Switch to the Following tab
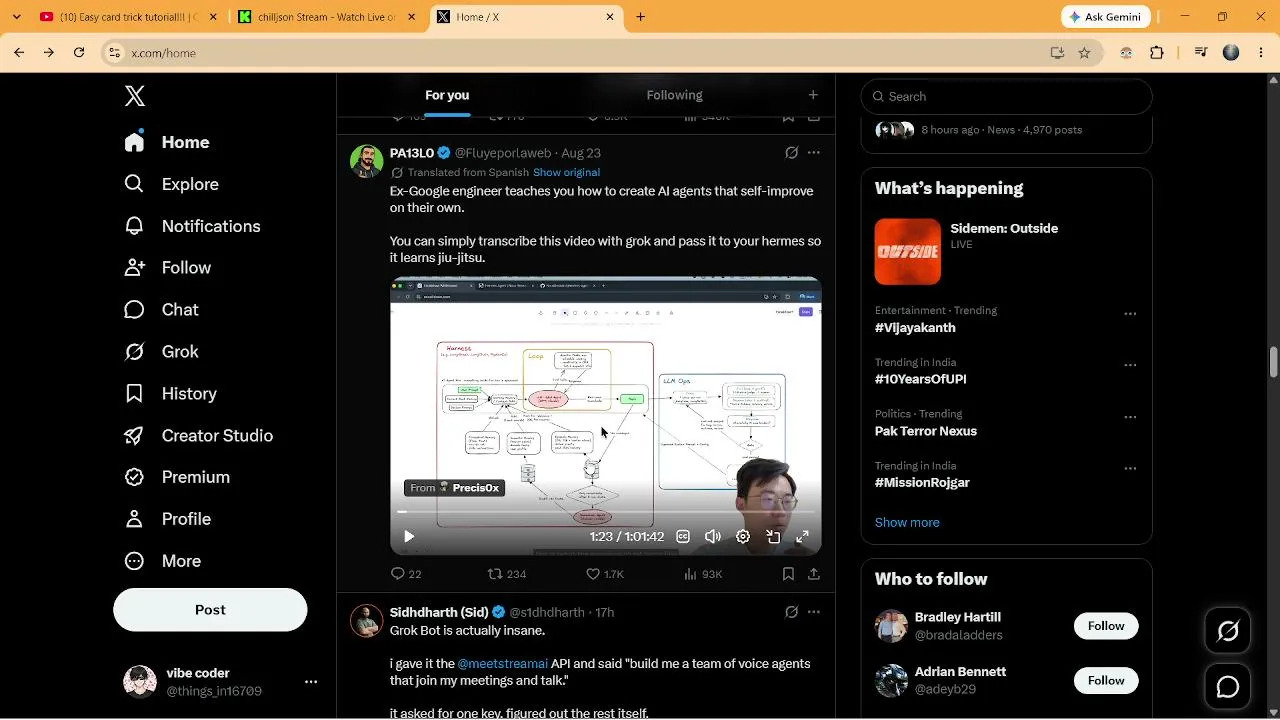Image resolution: width=1280 pixels, height=720 pixels. pyautogui.click(x=675, y=95)
